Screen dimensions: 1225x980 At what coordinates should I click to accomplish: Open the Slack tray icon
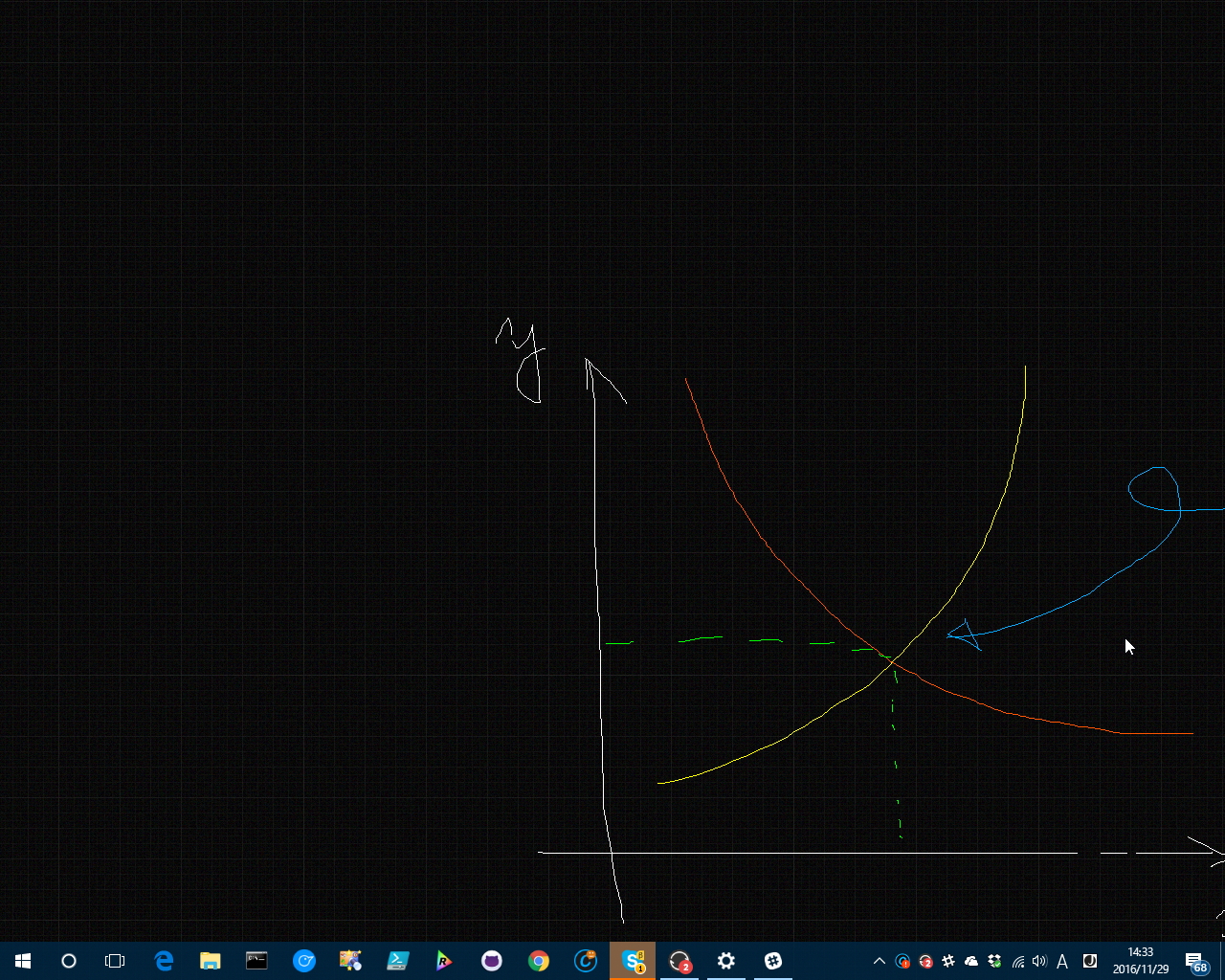pyautogui.click(x=948, y=961)
